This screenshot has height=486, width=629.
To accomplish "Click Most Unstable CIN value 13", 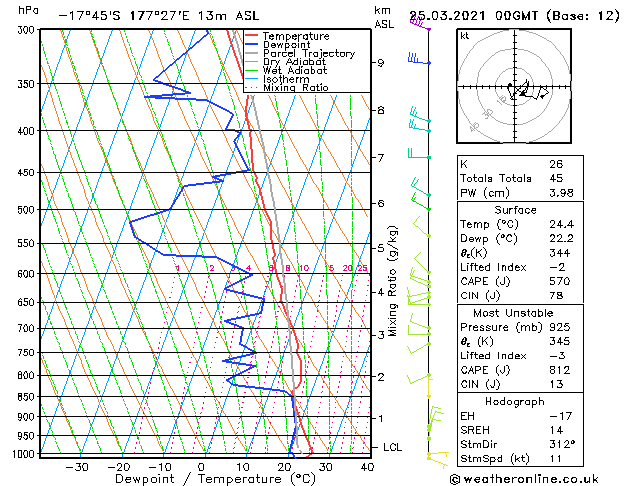I will (556, 384).
